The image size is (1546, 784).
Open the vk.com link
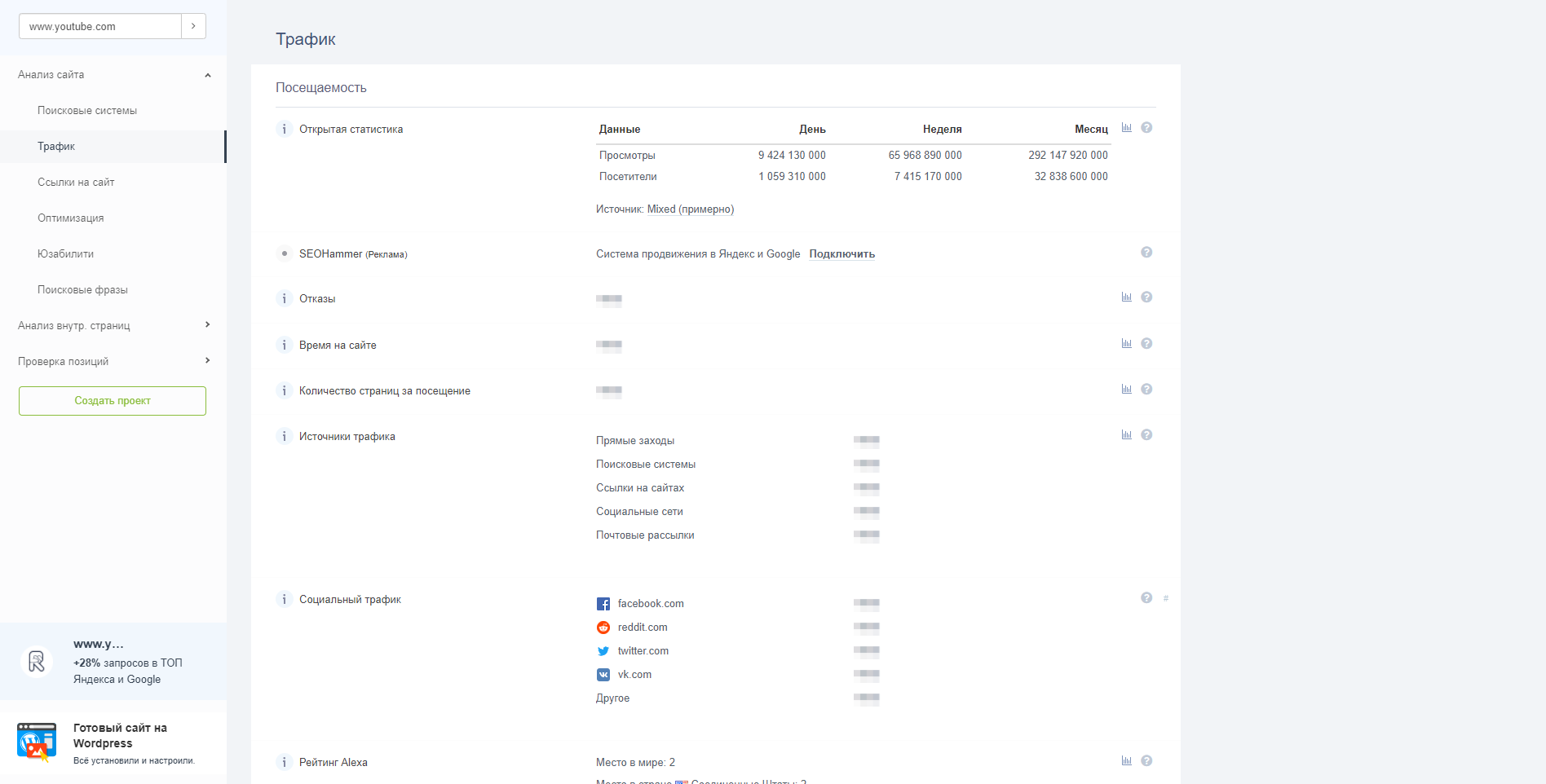[x=634, y=675]
